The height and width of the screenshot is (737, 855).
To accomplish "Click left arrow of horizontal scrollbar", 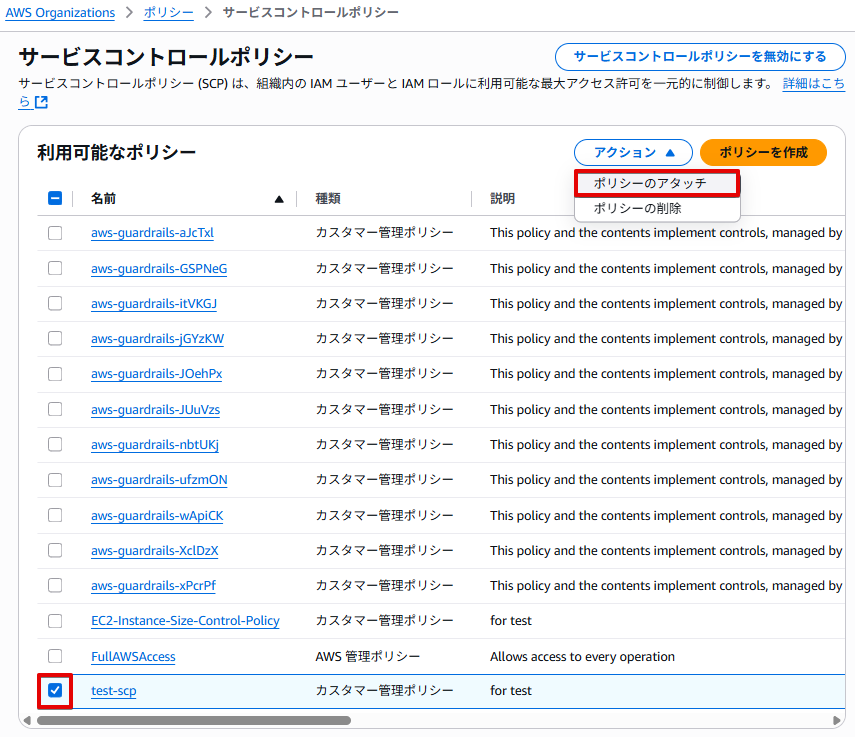I will point(27,721).
